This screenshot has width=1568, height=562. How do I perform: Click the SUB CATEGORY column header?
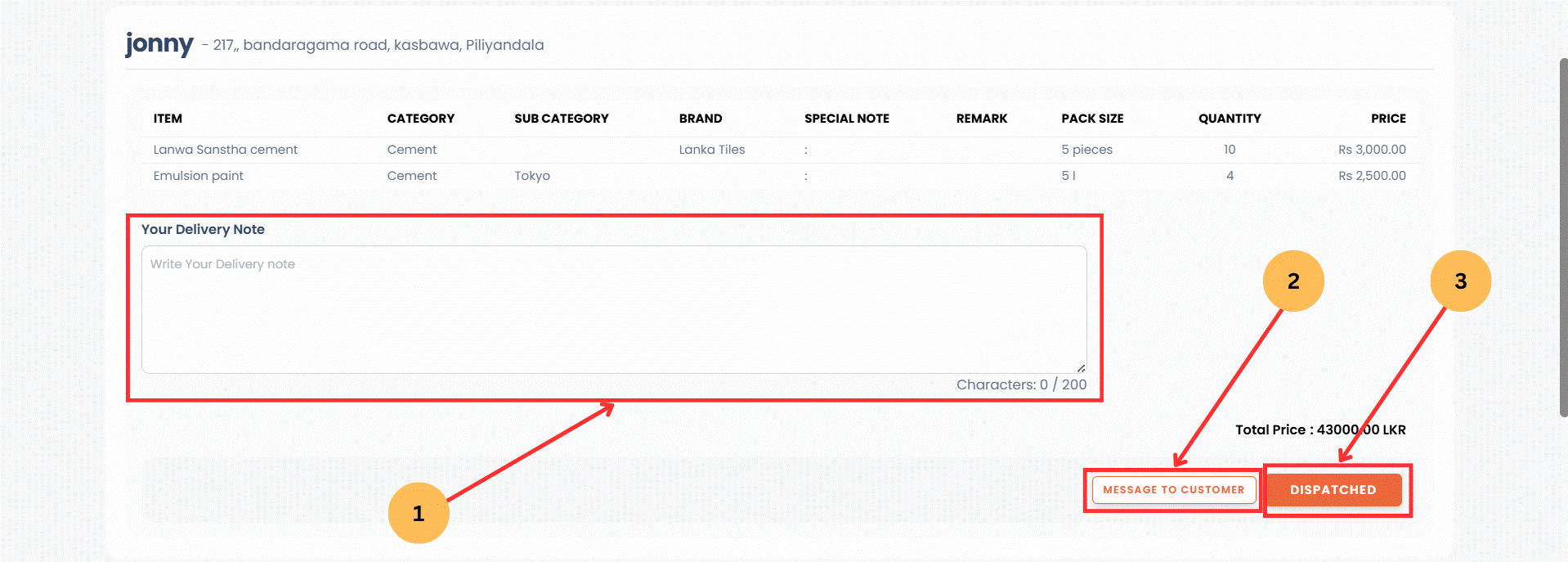pyautogui.click(x=562, y=119)
